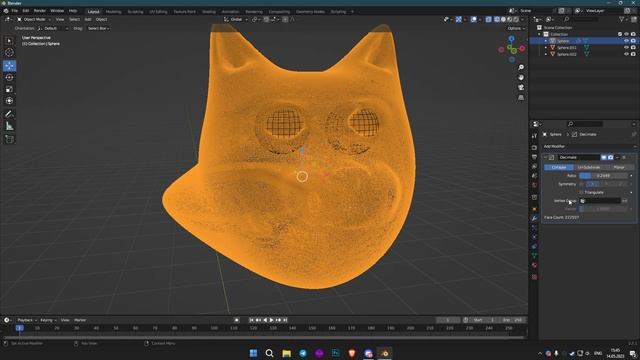Open the Modifier properties wrench tab
The width and height of the screenshot is (640, 360).
click(534, 218)
